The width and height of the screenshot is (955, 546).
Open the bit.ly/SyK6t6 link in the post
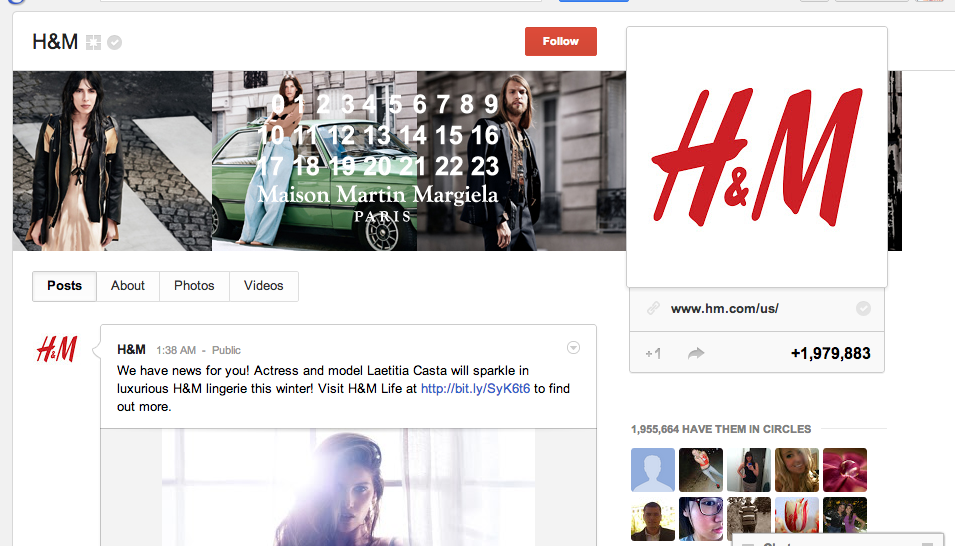coord(475,389)
